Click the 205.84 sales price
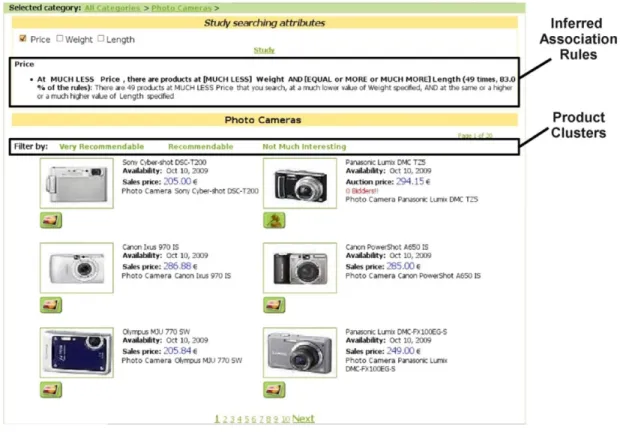 pyautogui.click(x=177, y=351)
